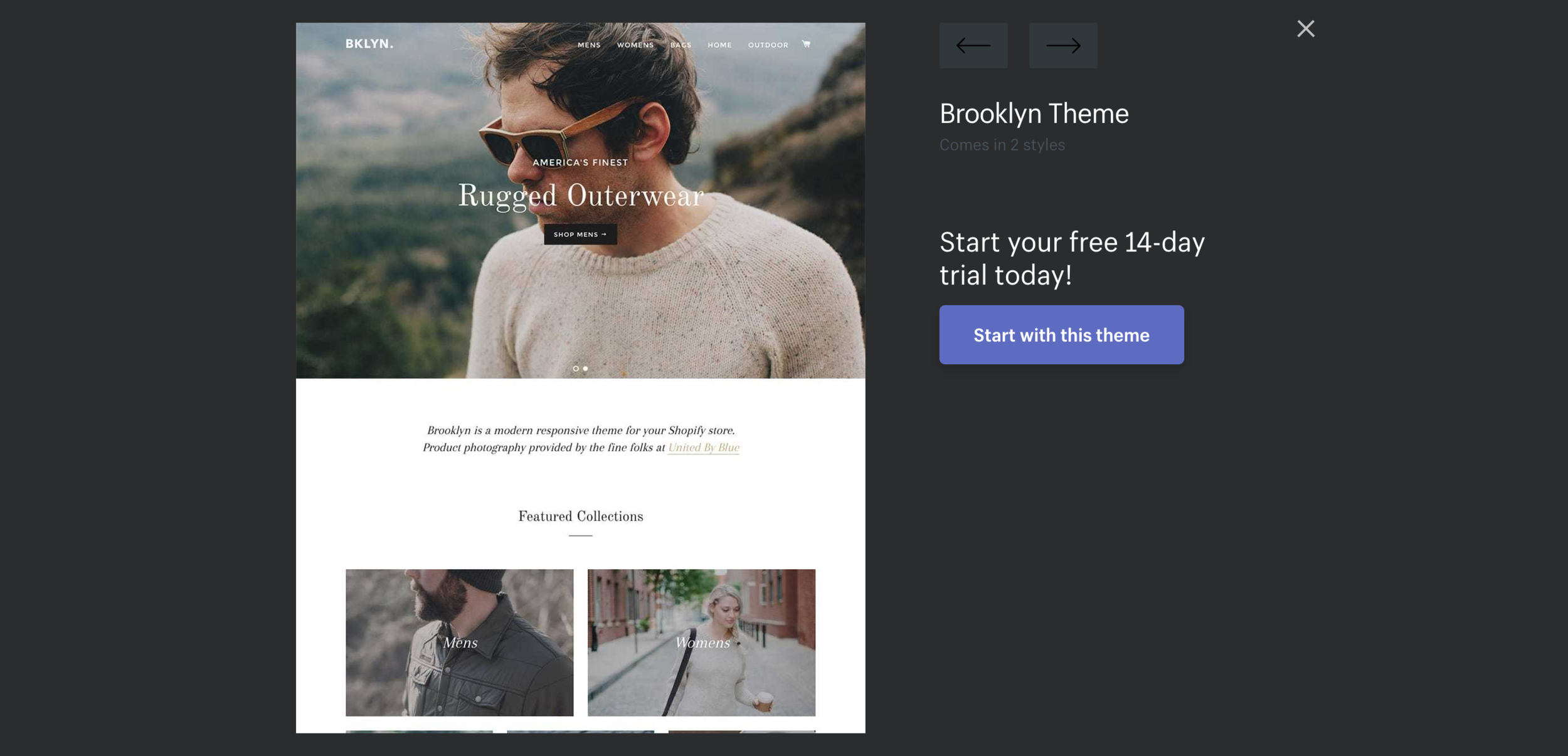
Task: Open the Home nav menu item
Action: coord(719,45)
